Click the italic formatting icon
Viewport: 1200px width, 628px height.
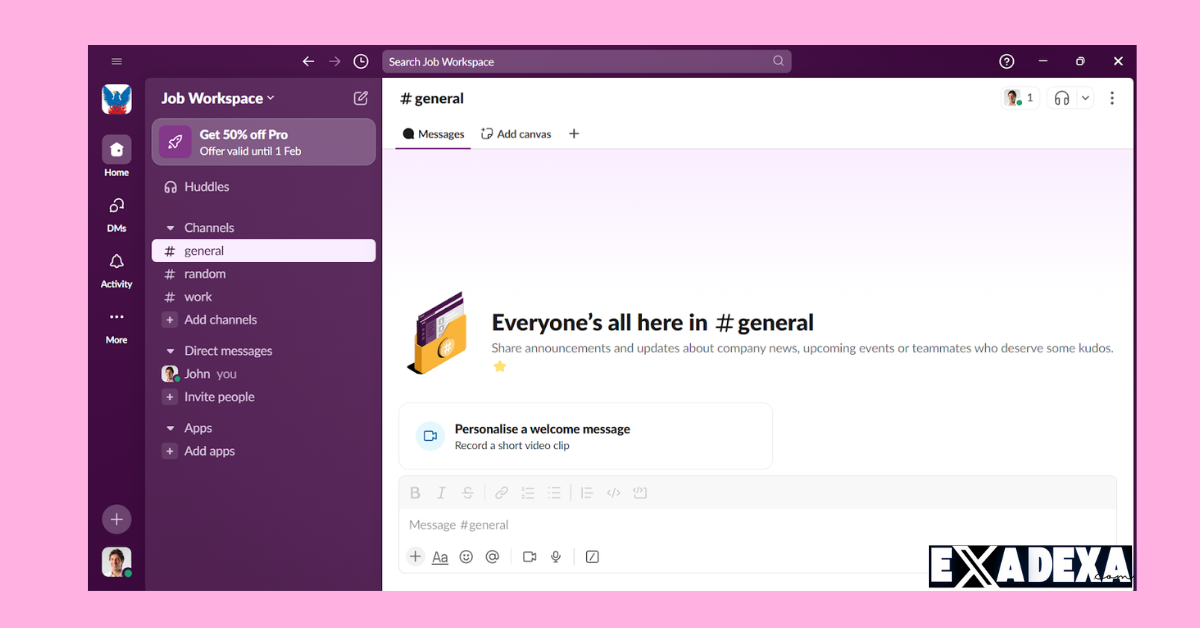coord(441,492)
